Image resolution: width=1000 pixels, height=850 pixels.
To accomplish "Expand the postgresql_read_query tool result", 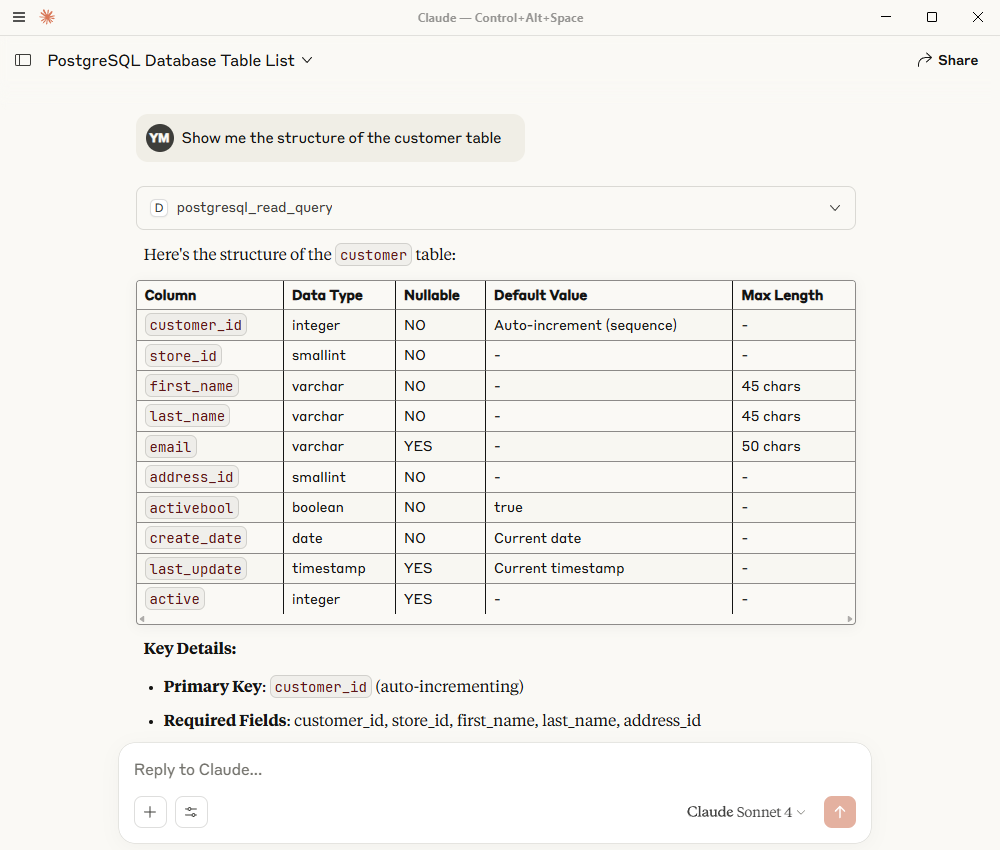I will tap(496, 208).
